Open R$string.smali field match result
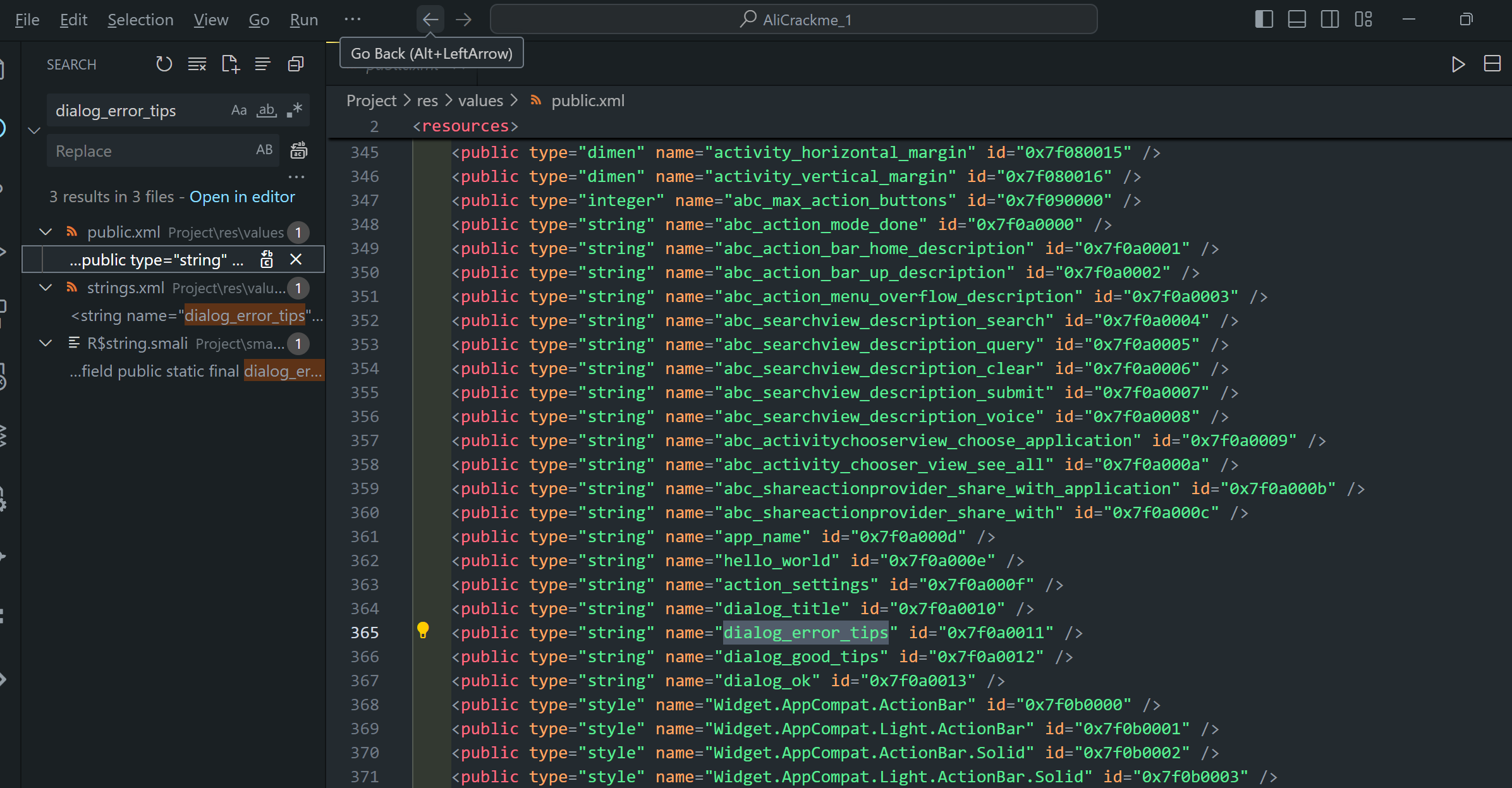Screen dimensions: 1512x788 pyautogui.click(x=196, y=371)
